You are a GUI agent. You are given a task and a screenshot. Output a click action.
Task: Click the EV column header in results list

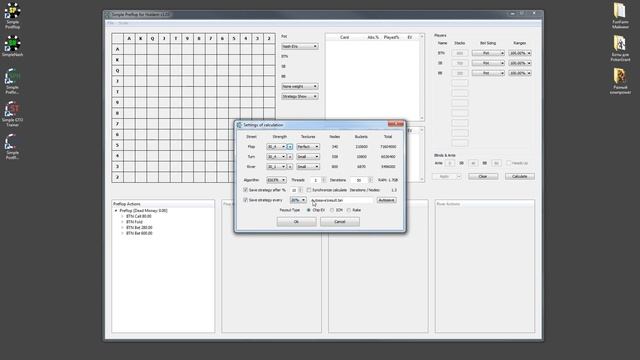(x=410, y=37)
